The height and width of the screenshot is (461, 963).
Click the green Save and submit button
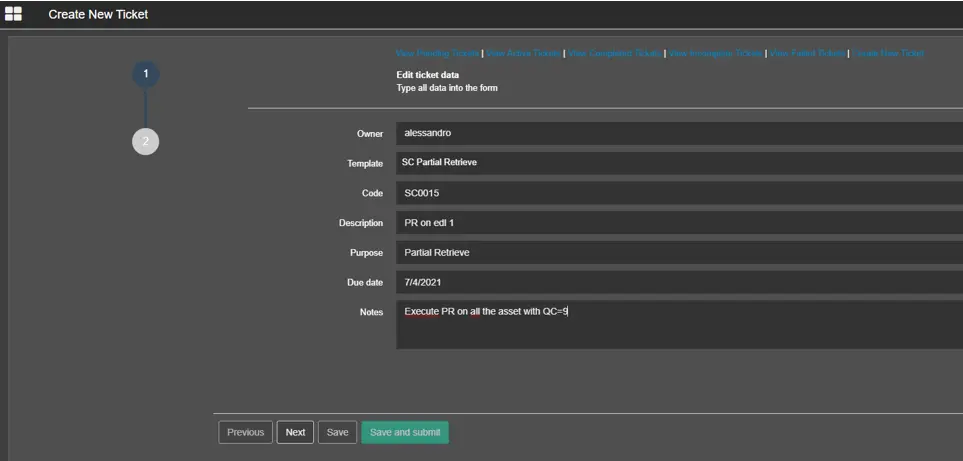coord(404,432)
